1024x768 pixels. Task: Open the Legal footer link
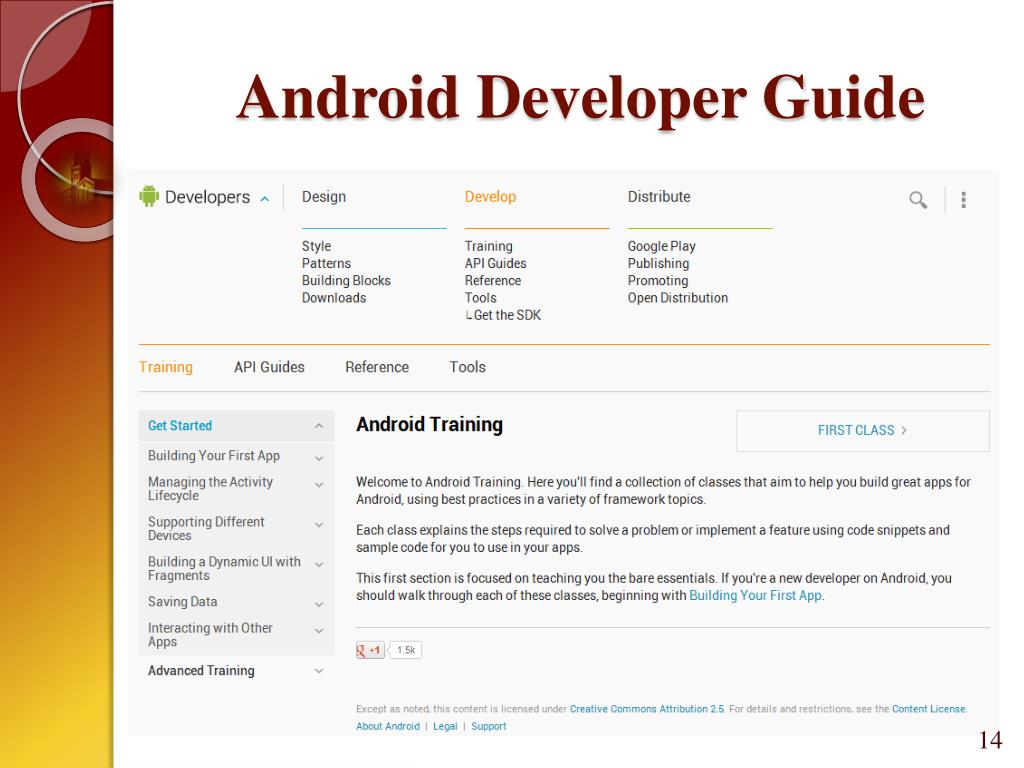click(445, 726)
